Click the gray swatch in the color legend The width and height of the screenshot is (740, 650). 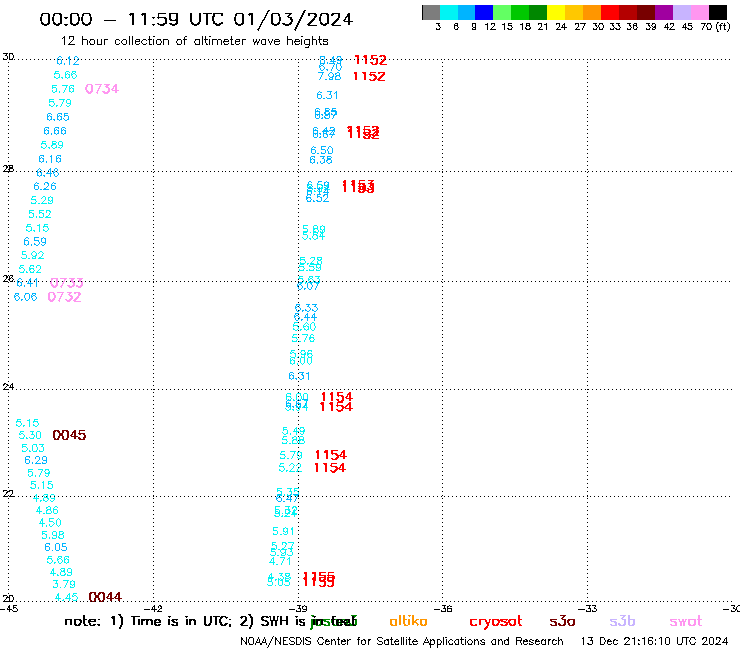click(431, 12)
